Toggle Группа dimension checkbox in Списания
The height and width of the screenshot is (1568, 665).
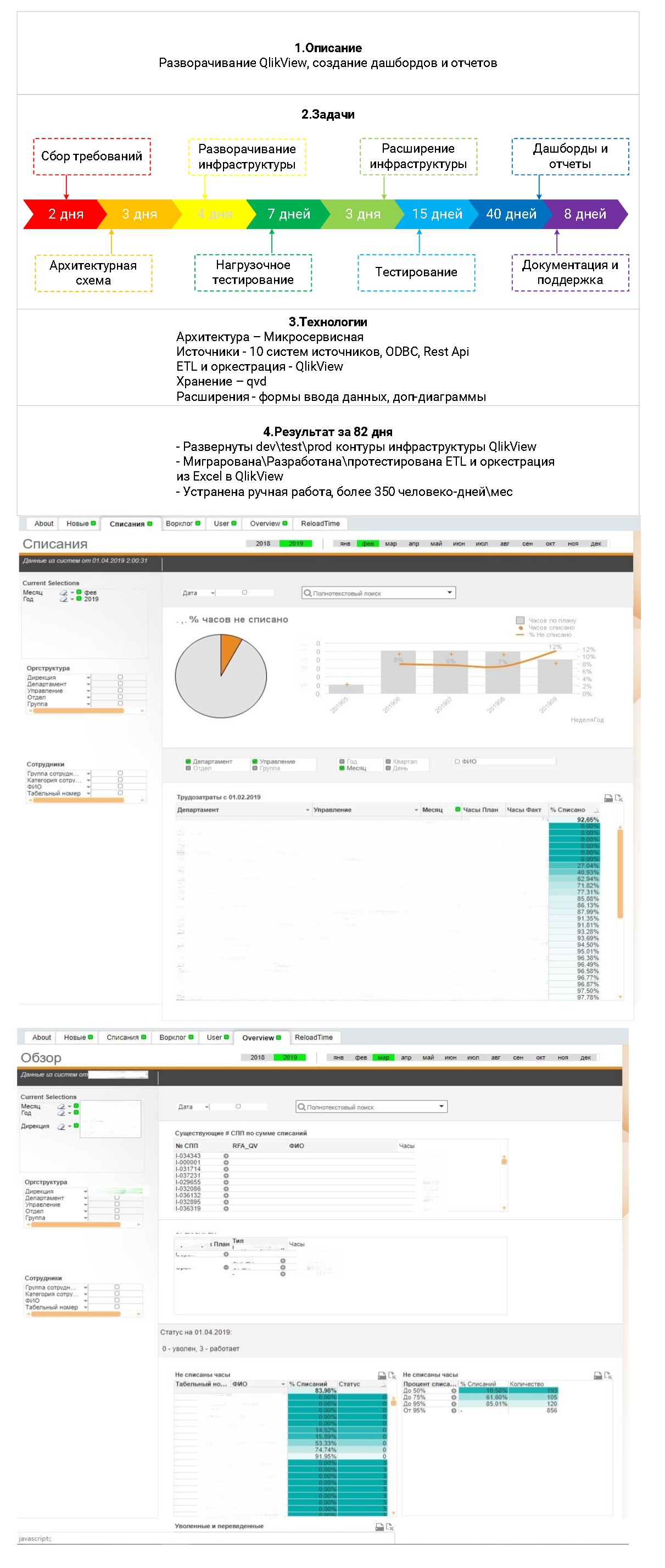pos(255,768)
